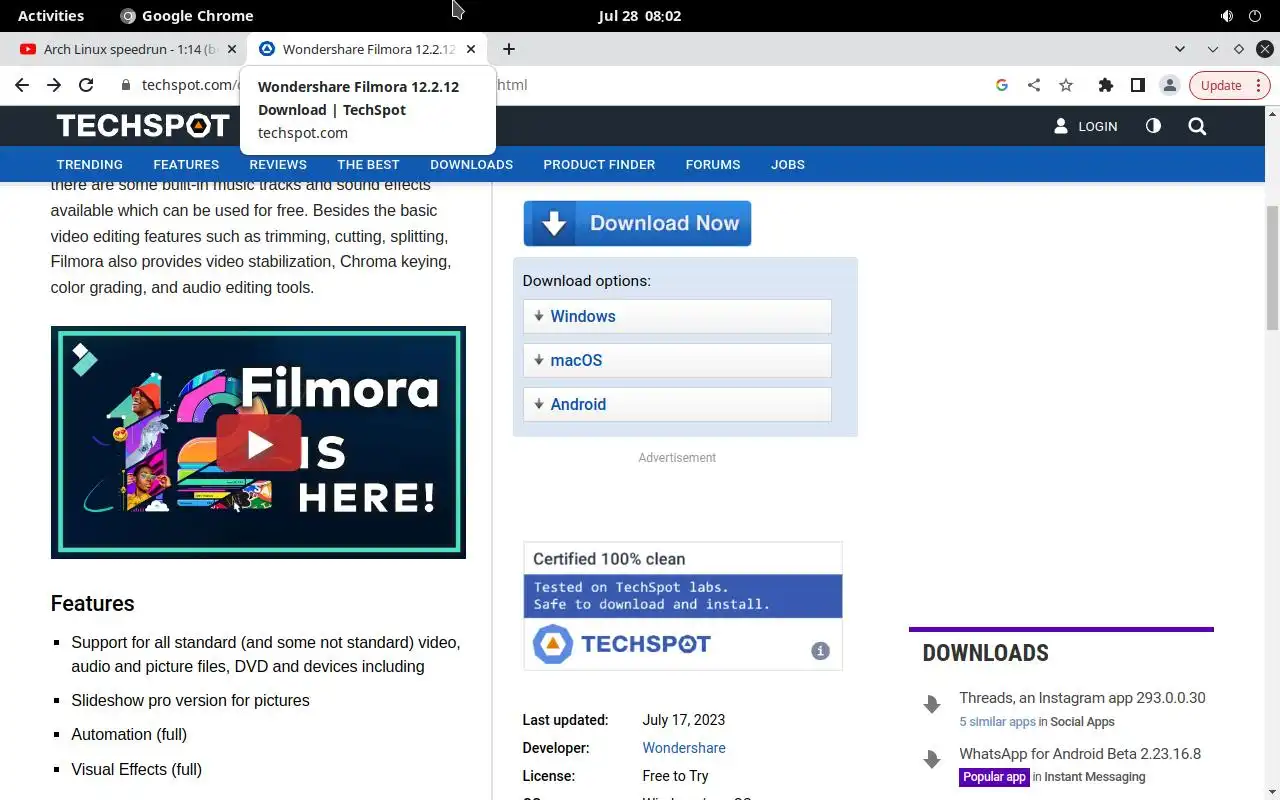The height and width of the screenshot is (800, 1280).
Task: Open WhatsApp for Android Beta download
Action: [x=1080, y=754]
